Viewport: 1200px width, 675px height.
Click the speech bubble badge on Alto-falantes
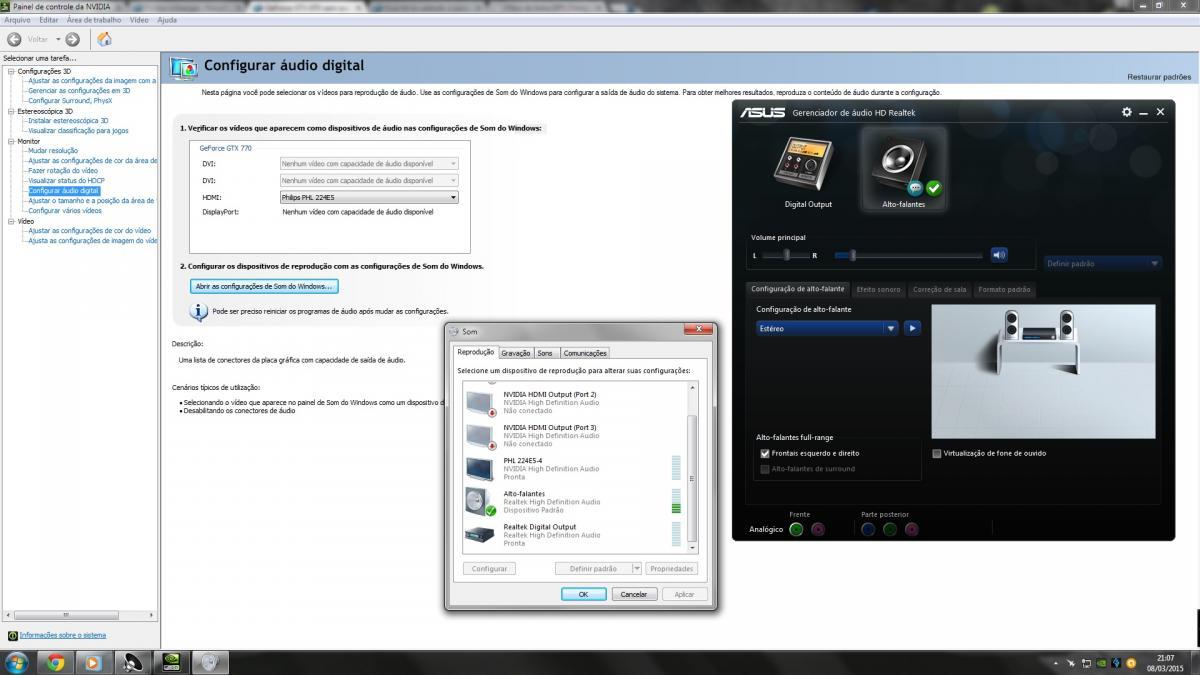coord(914,187)
